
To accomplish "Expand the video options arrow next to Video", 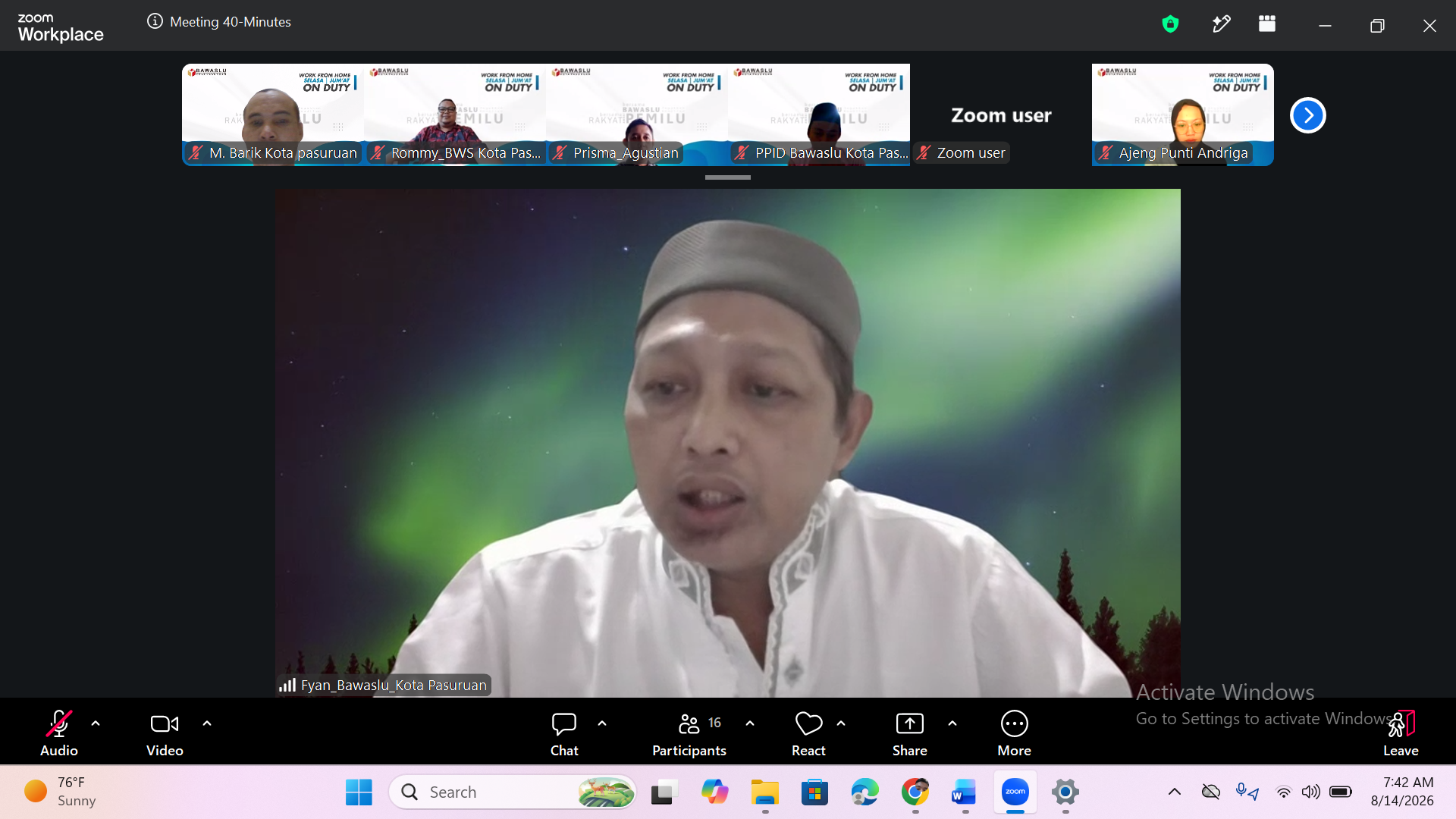I will [207, 723].
